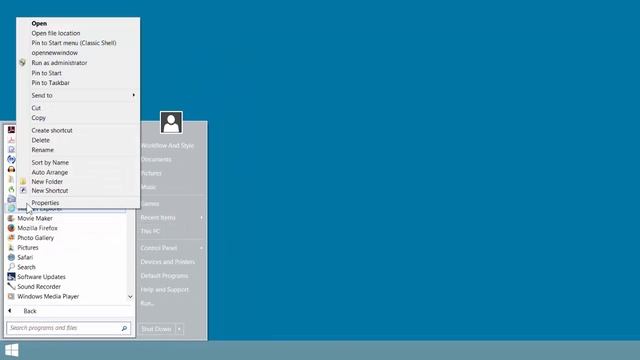This screenshot has height=360, width=640.
Task: Click the Shut Down button
Action: pos(157,329)
